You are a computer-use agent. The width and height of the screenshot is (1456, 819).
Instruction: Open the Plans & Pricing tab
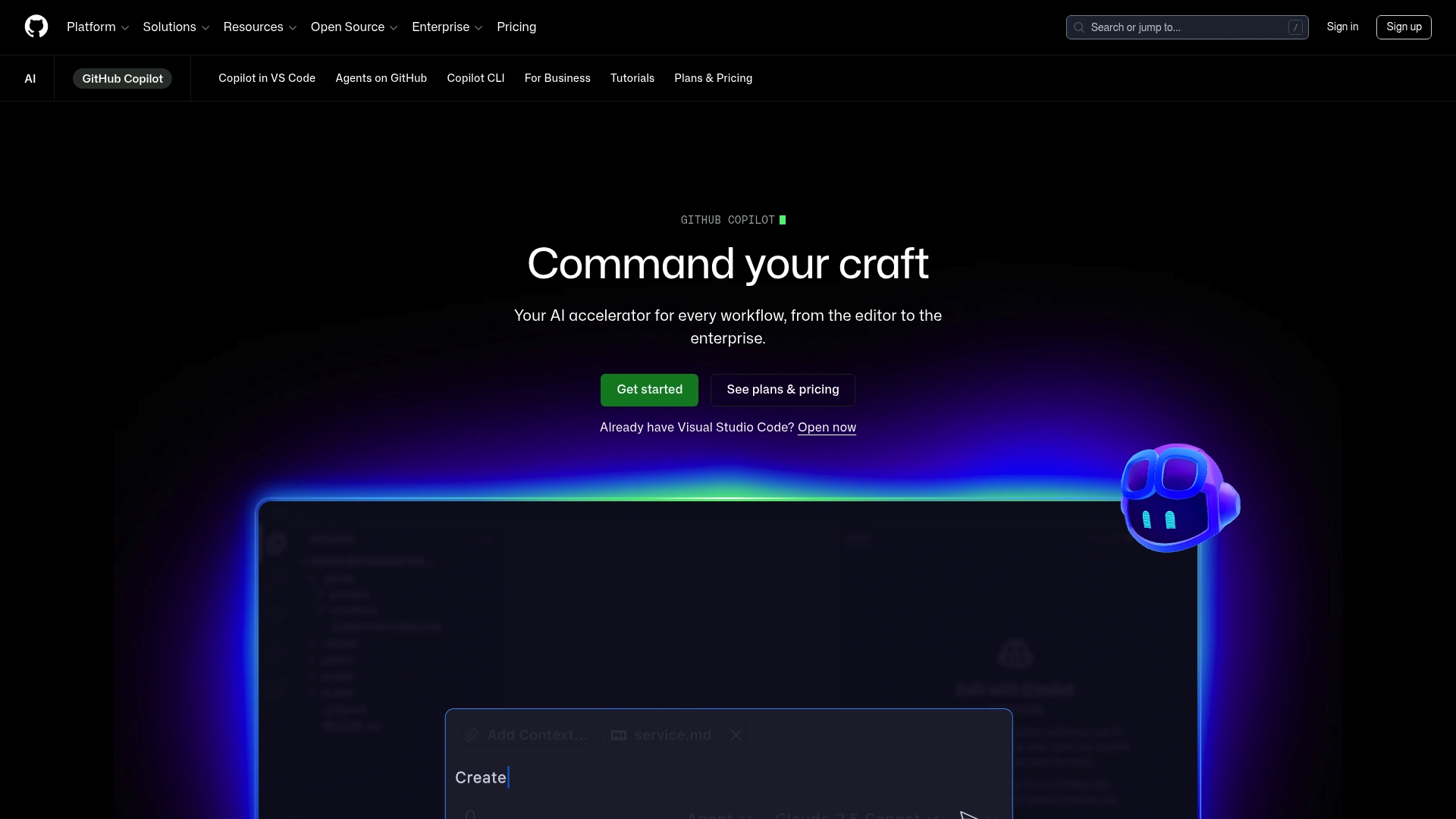pyautogui.click(x=713, y=78)
